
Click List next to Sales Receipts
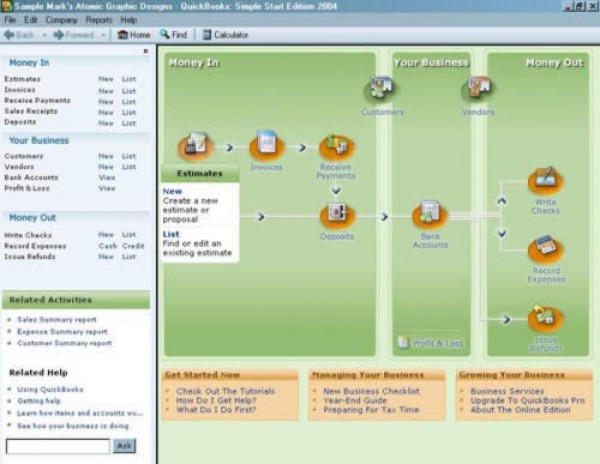pyautogui.click(x=129, y=112)
